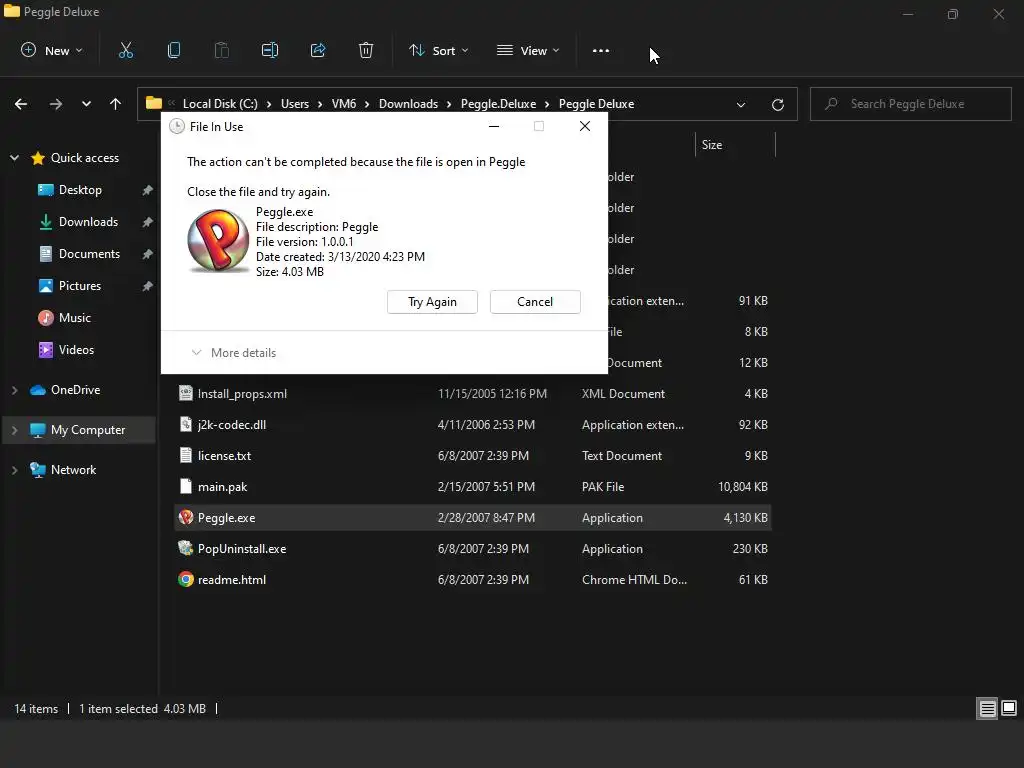Select the main.pak file row
Screen dimensions: 1024x768
pos(473,487)
